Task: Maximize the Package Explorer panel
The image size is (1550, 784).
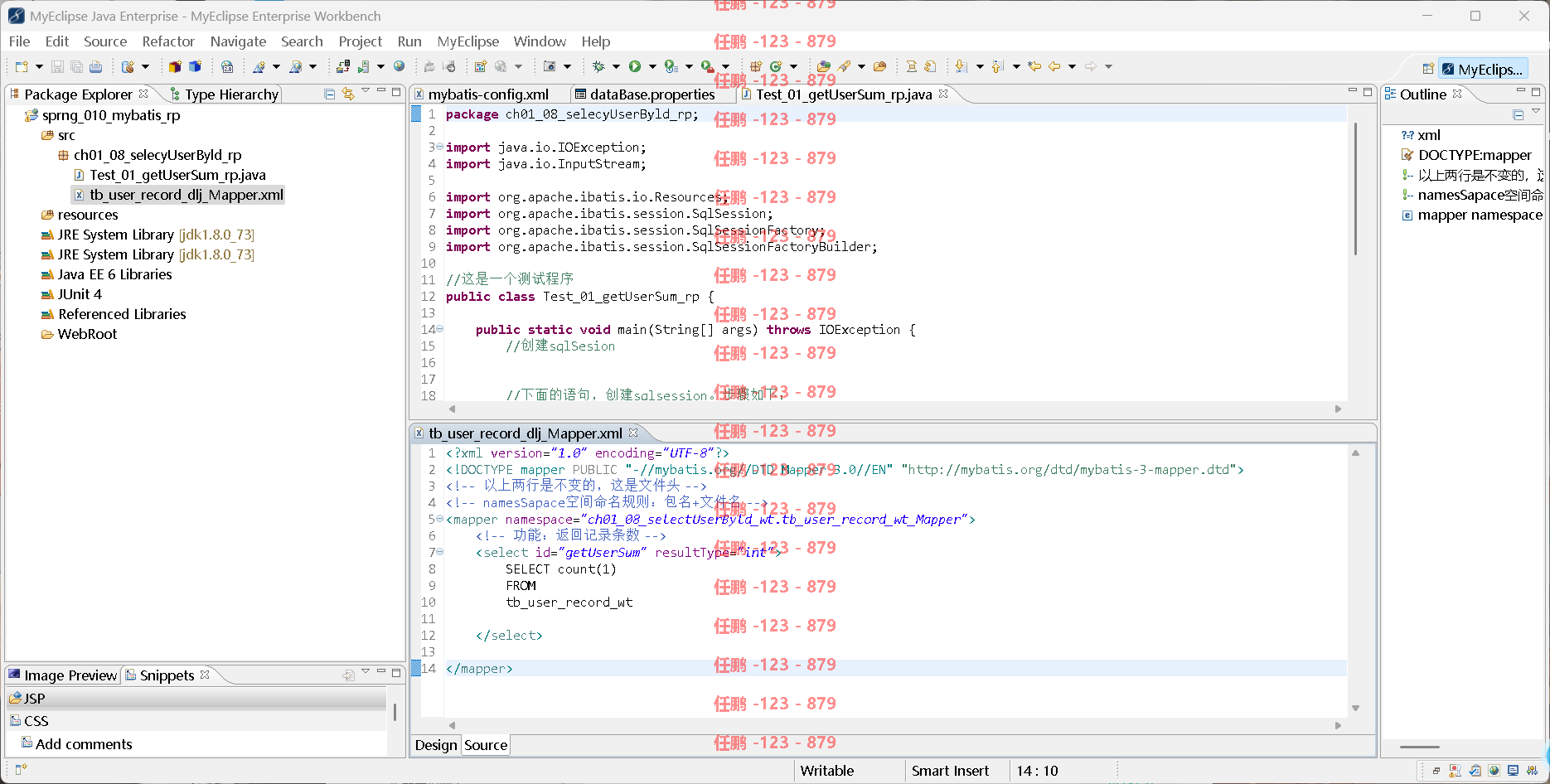Action: [396, 91]
